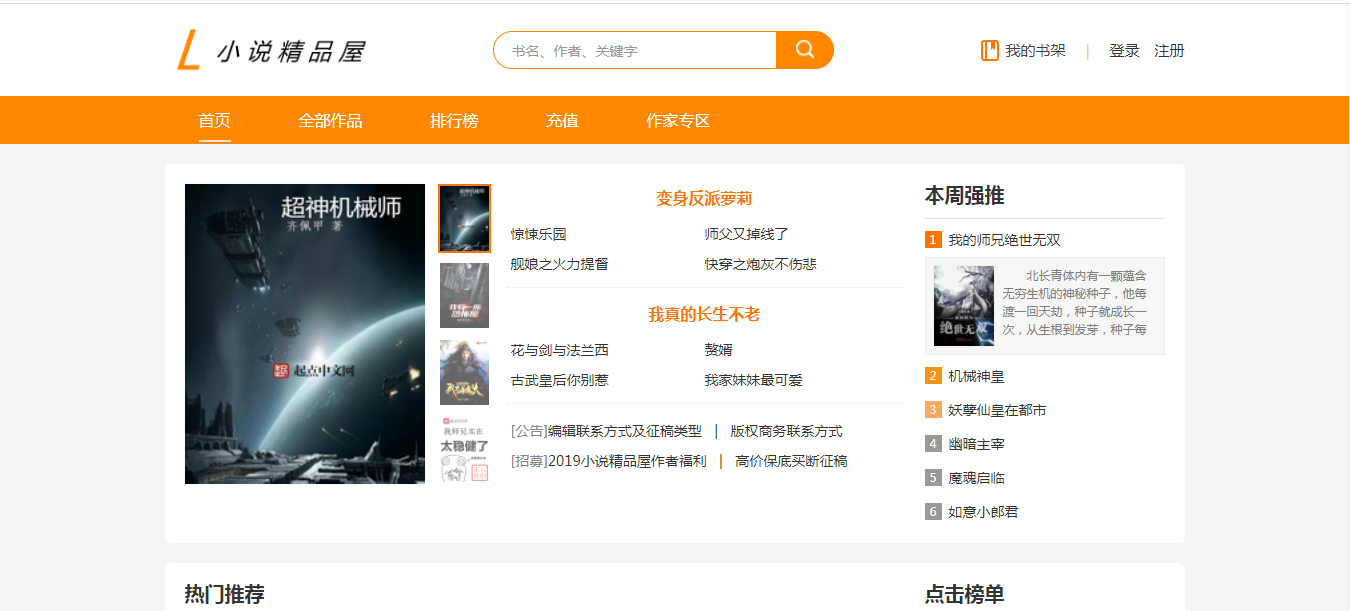The image size is (1350, 611).
Task: Open ranked item 2 机械神皇
Action: click(976, 376)
